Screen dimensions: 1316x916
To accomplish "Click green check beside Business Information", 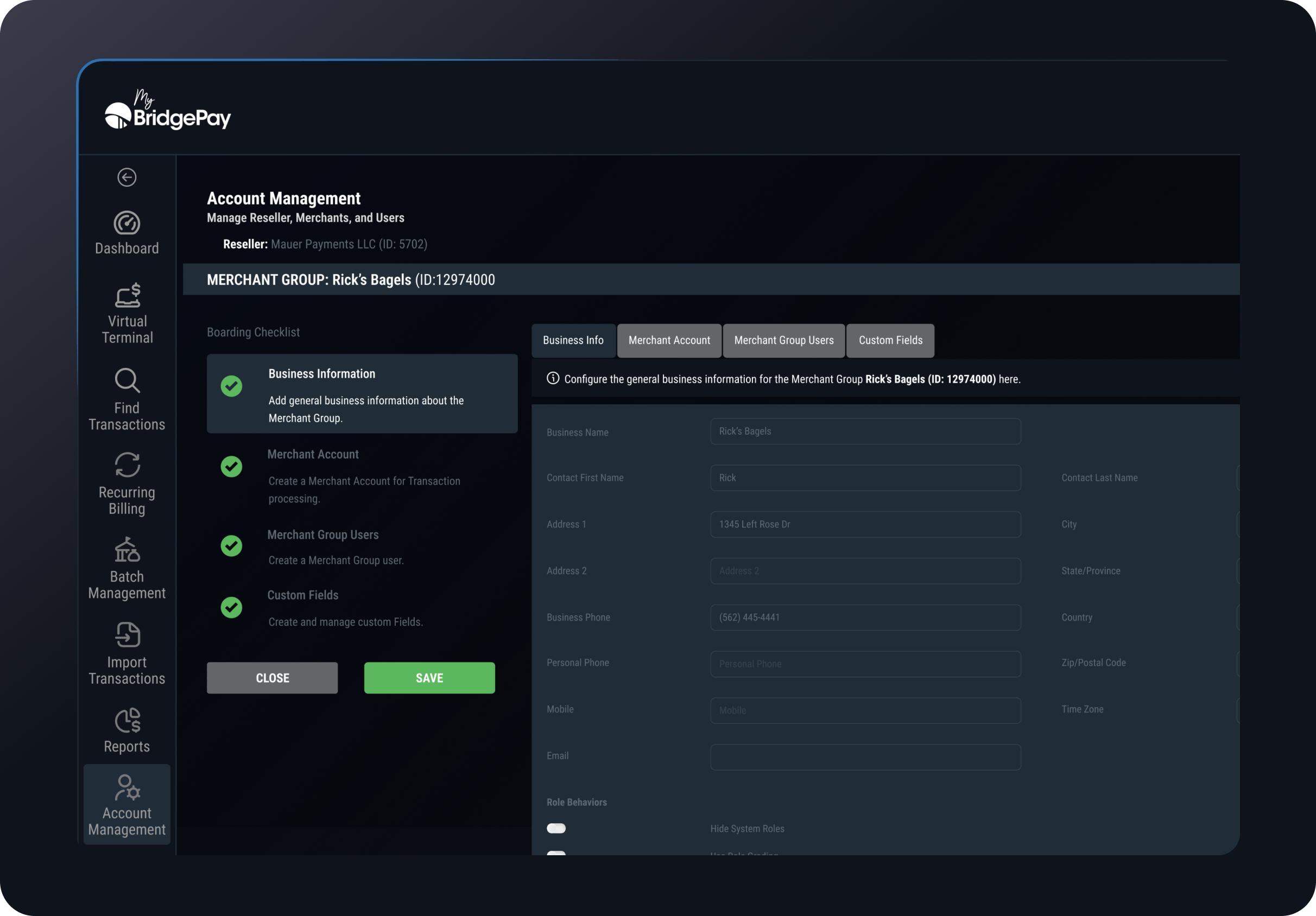I will pyautogui.click(x=232, y=386).
